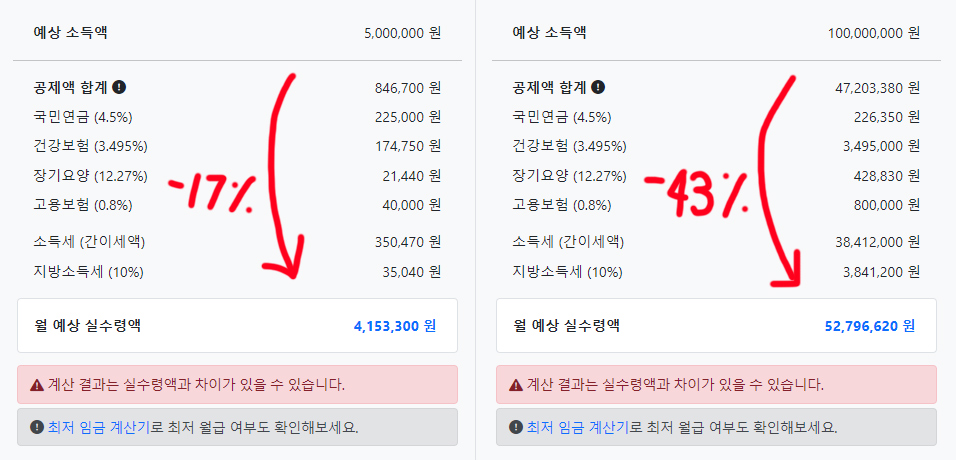The height and width of the screenshot is (460, 956).
Task: Click the 100,000,000 원 예상 소득액 value
Action: point(874,33)
